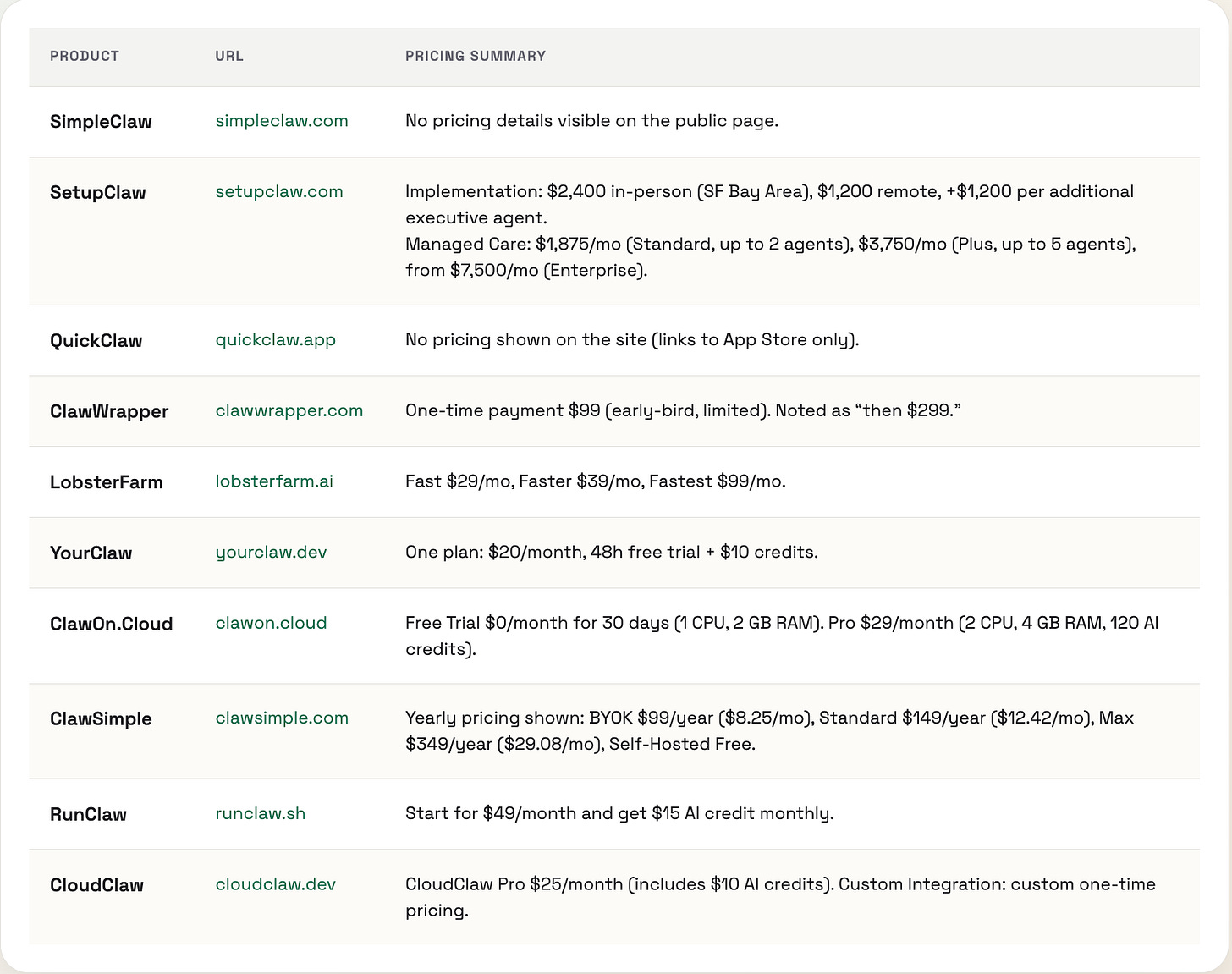Click the SetupClaw 'Implementation: $2,400' pricing text
The image size is (1232, 974).
point(771,231)
